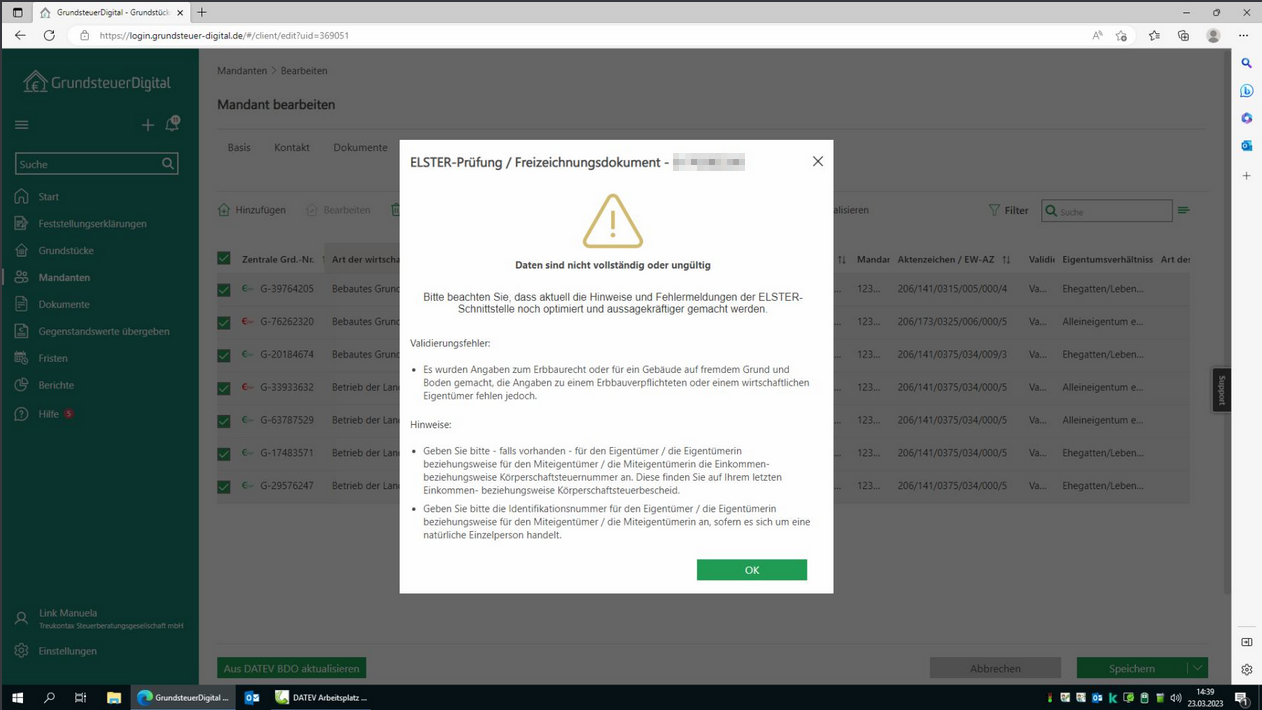Viewport: 1262px width, 710px height.
Task: Uncheck the row G-39764205 checkbox
Action: click(224, 290)
